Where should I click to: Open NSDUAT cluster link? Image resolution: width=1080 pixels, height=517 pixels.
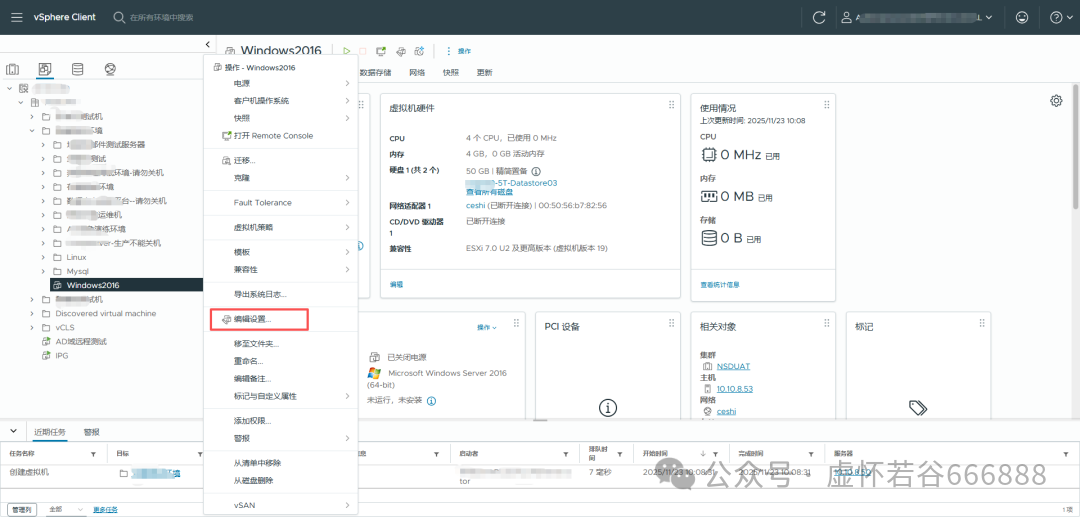(733, 366)
